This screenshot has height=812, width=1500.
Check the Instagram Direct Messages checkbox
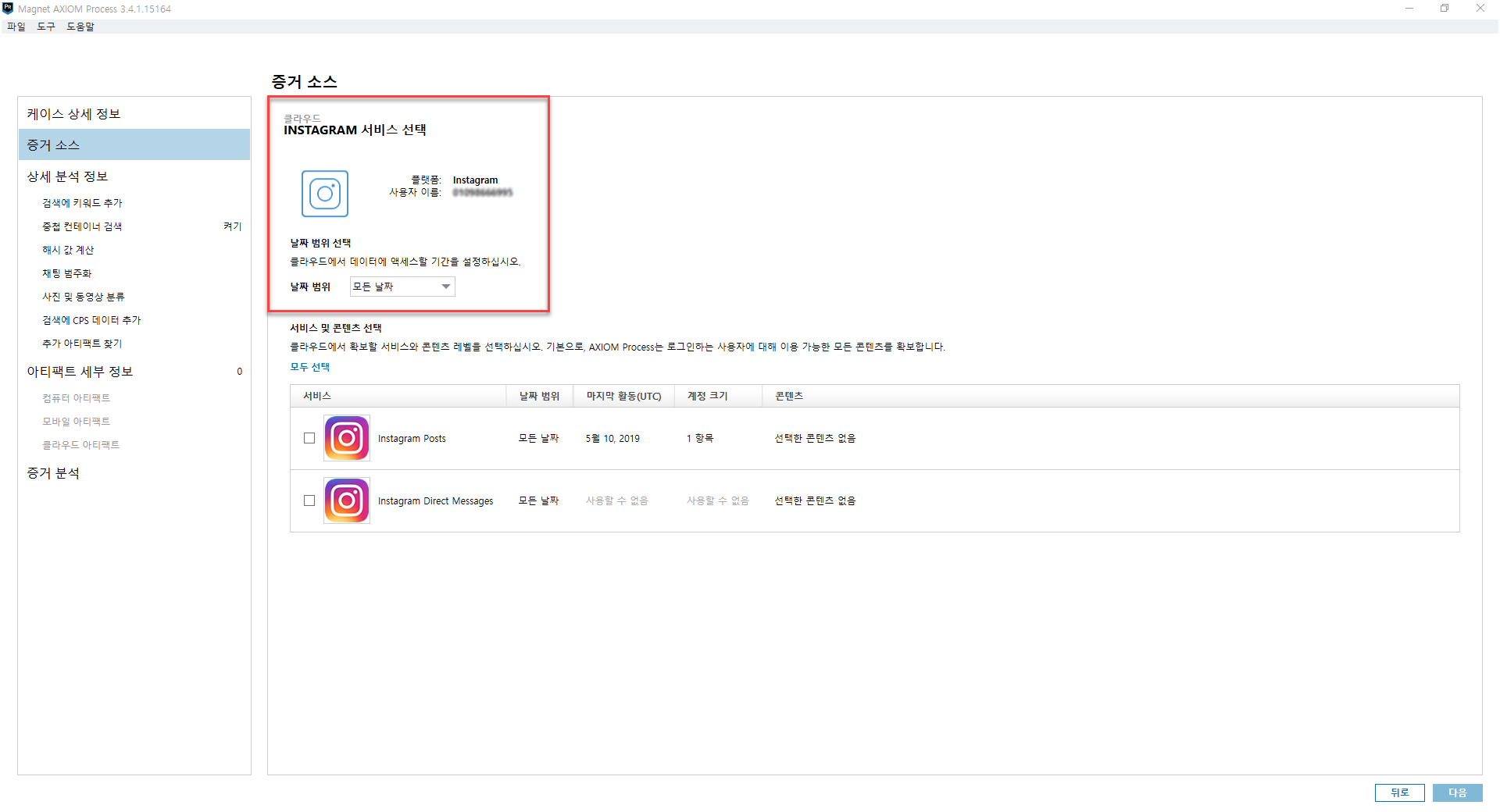(309, 500)
